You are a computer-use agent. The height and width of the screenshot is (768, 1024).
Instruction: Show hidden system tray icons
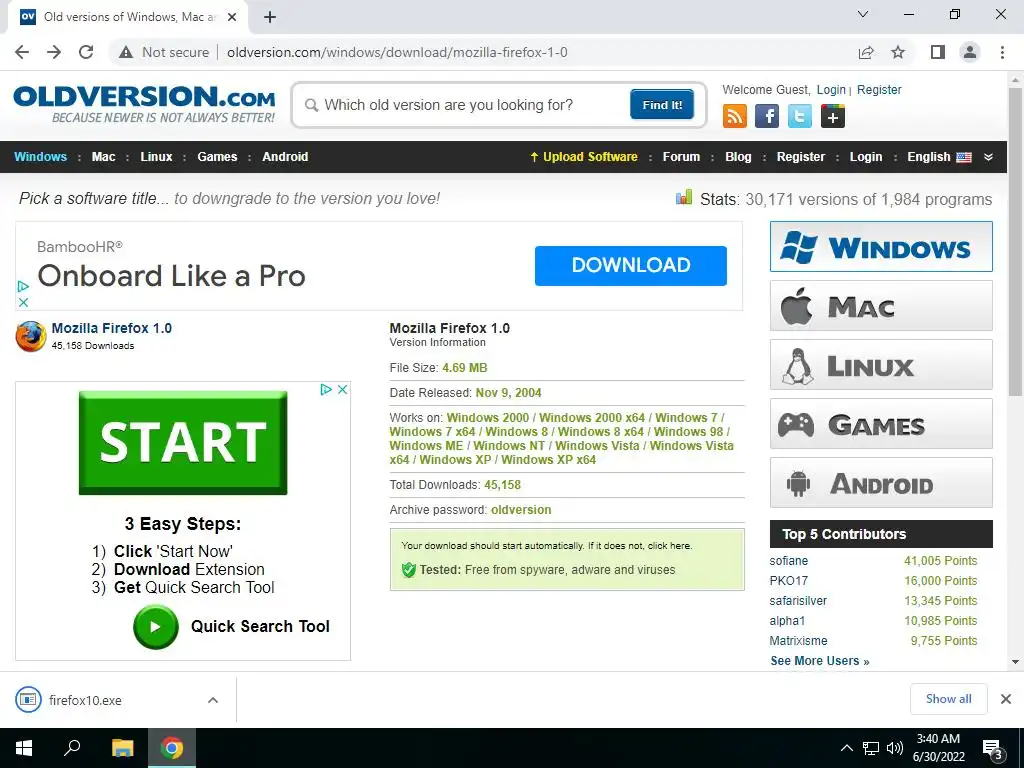click(846, 748)
